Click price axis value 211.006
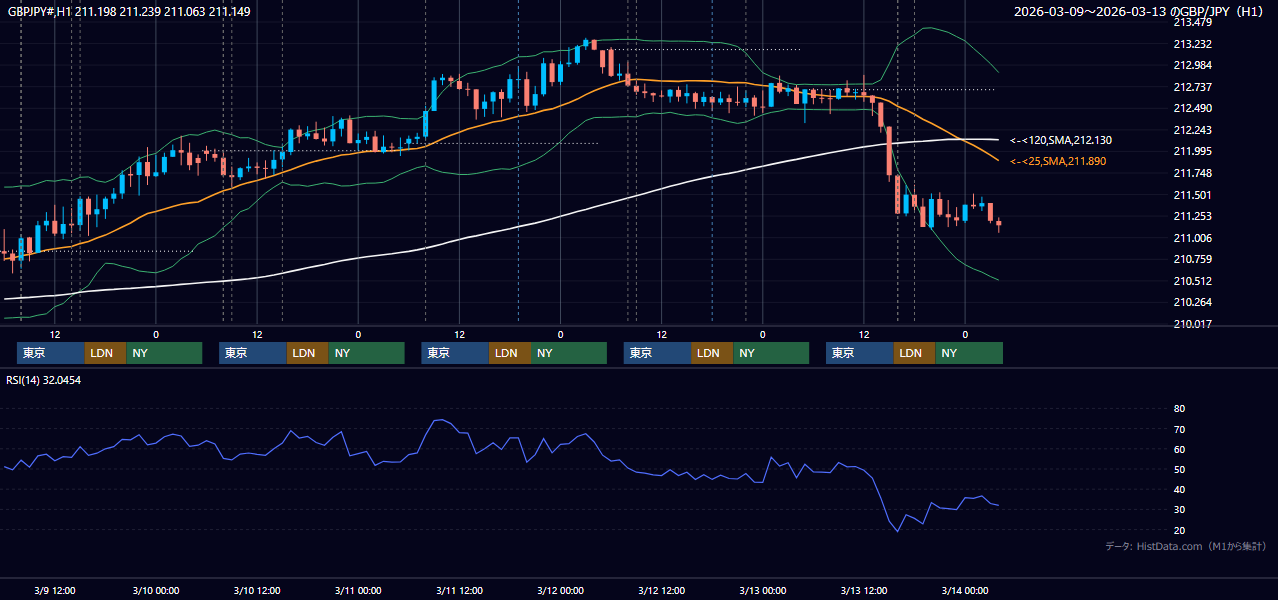This screenshot has width=1278, height=600. (x=1192, y=238)
